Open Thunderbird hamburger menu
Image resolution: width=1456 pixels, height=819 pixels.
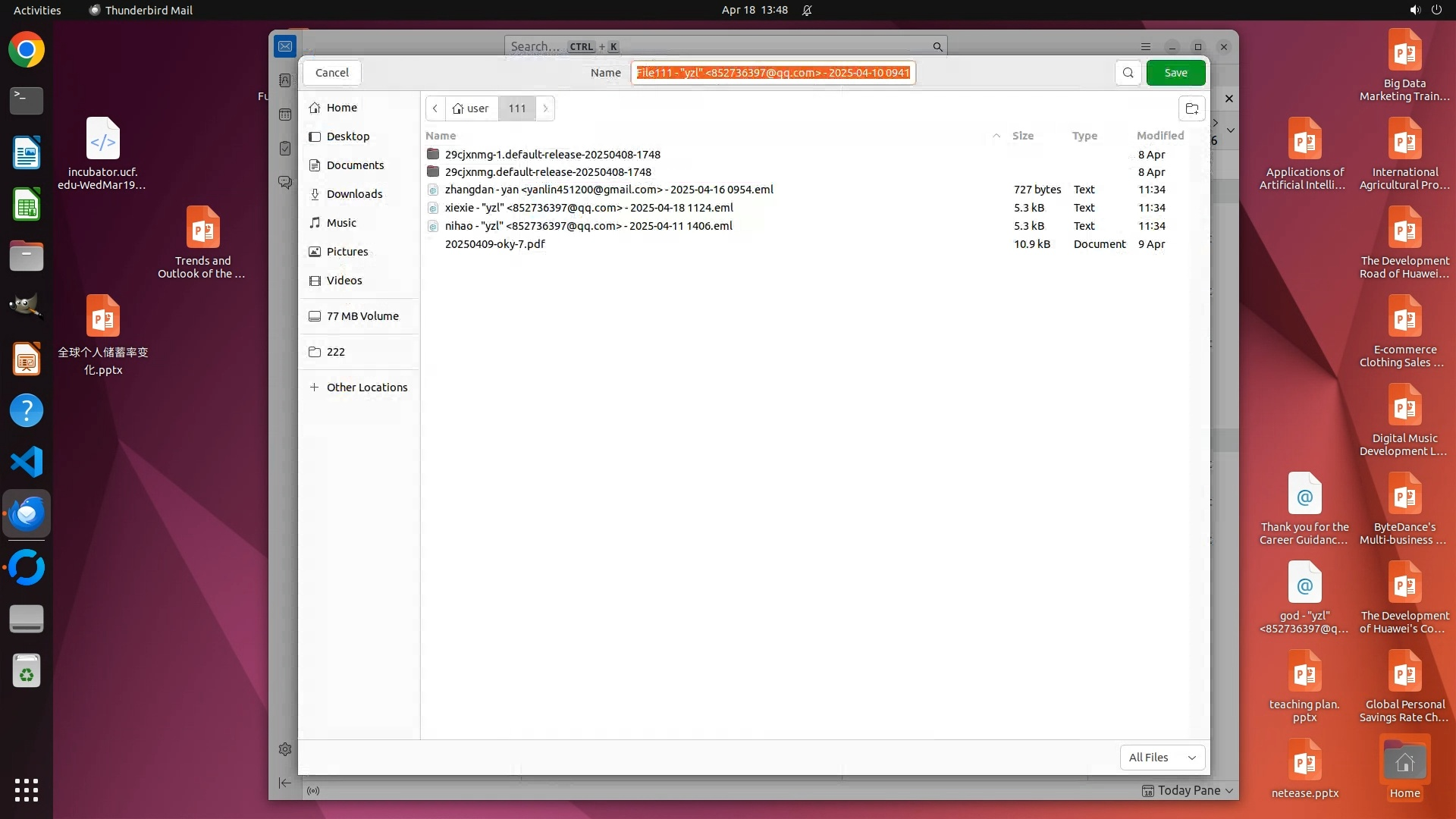(x=1146, y=47)
